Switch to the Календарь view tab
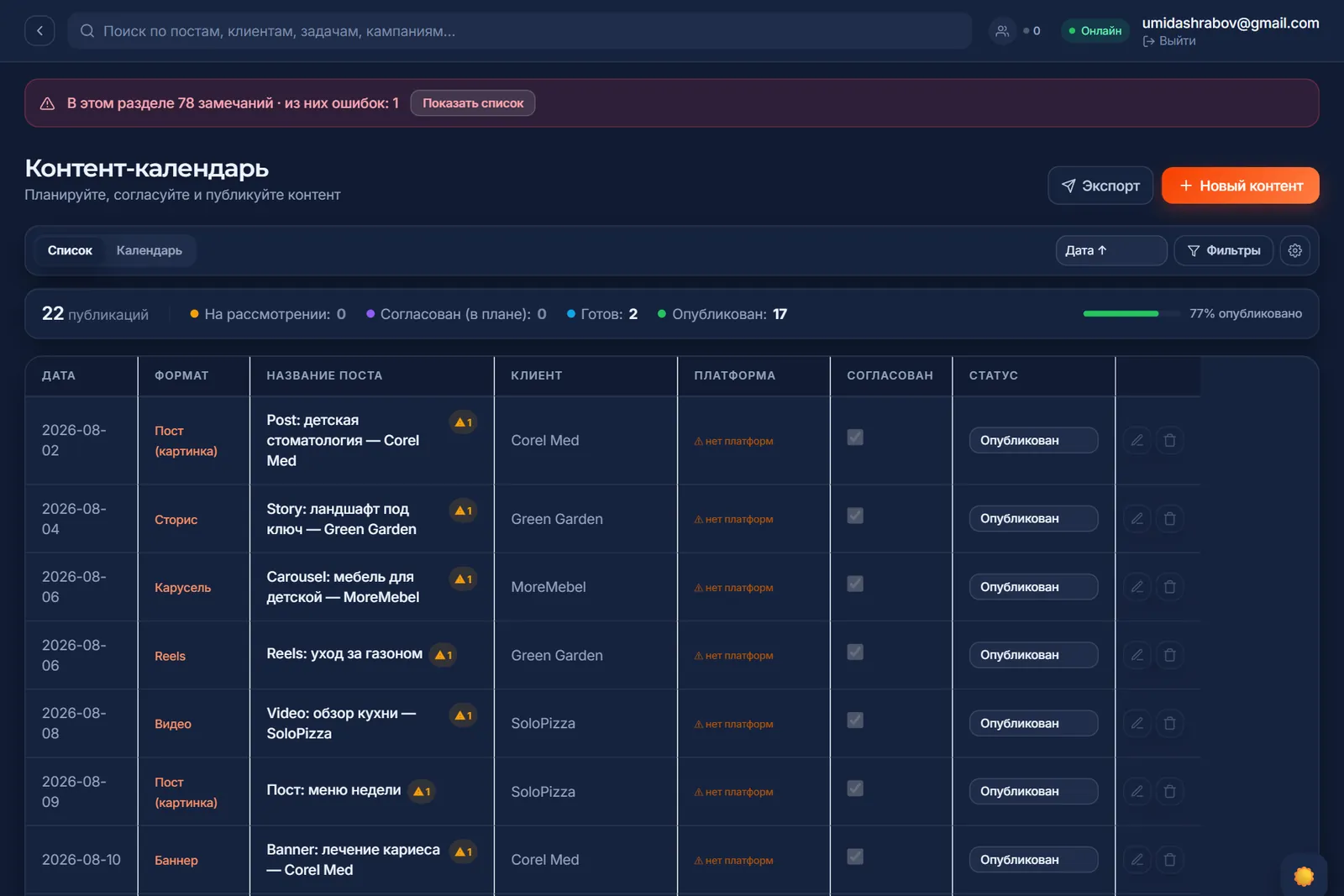1344x896 pixels. coord(150,250)
